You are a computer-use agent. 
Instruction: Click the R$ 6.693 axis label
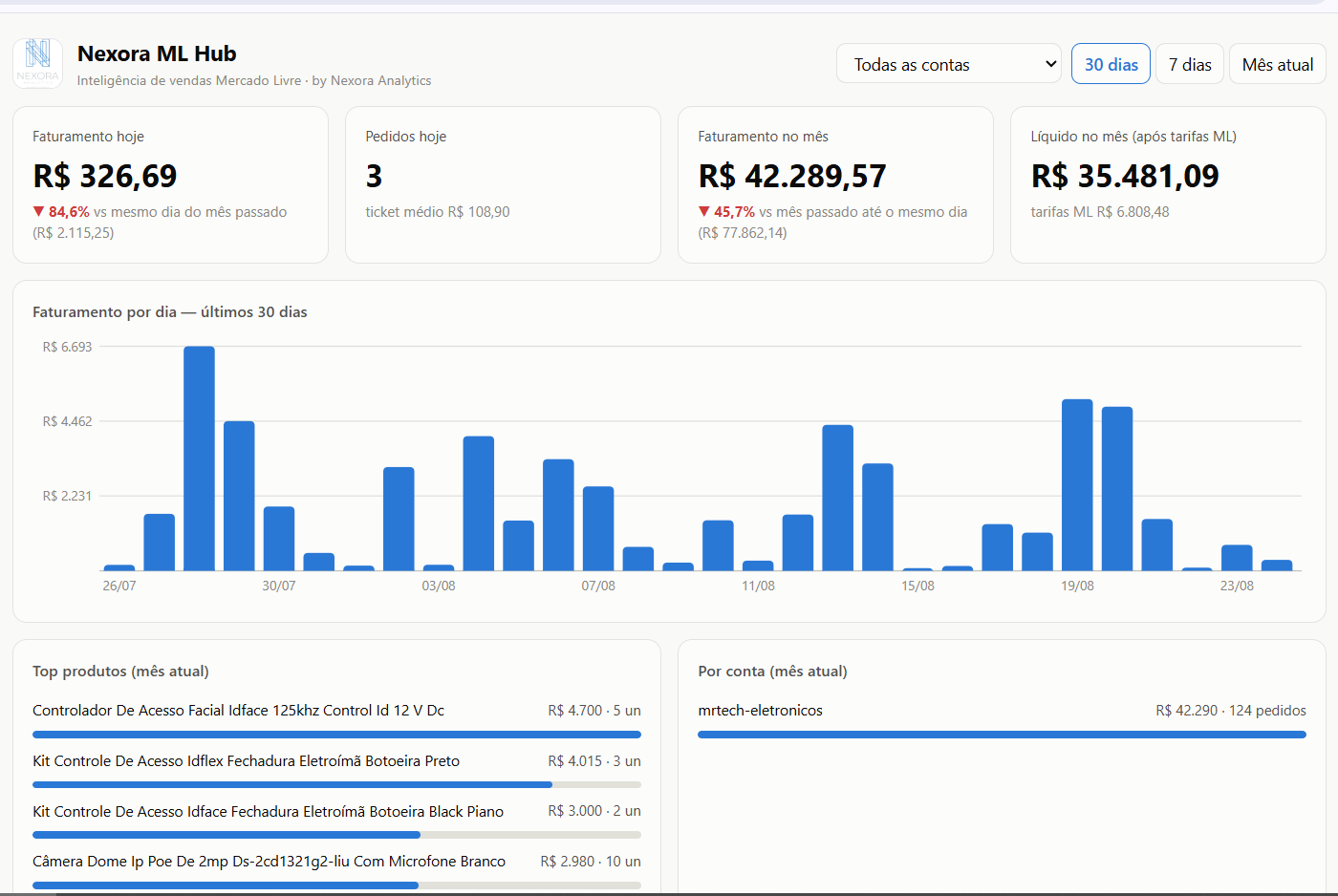click(67, 347)
